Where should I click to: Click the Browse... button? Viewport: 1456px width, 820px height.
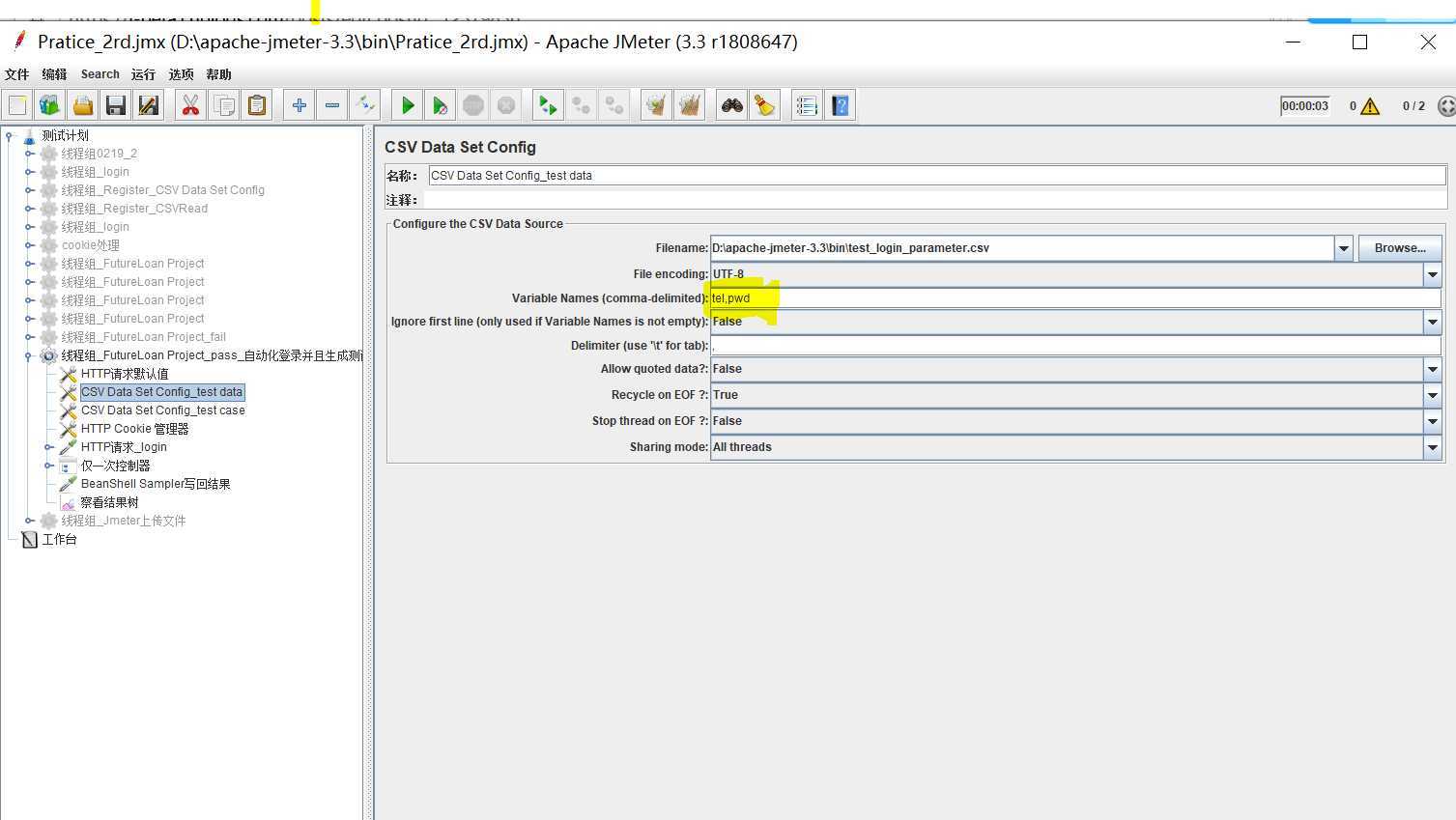pyautogui.click(x=1399, y=248)
